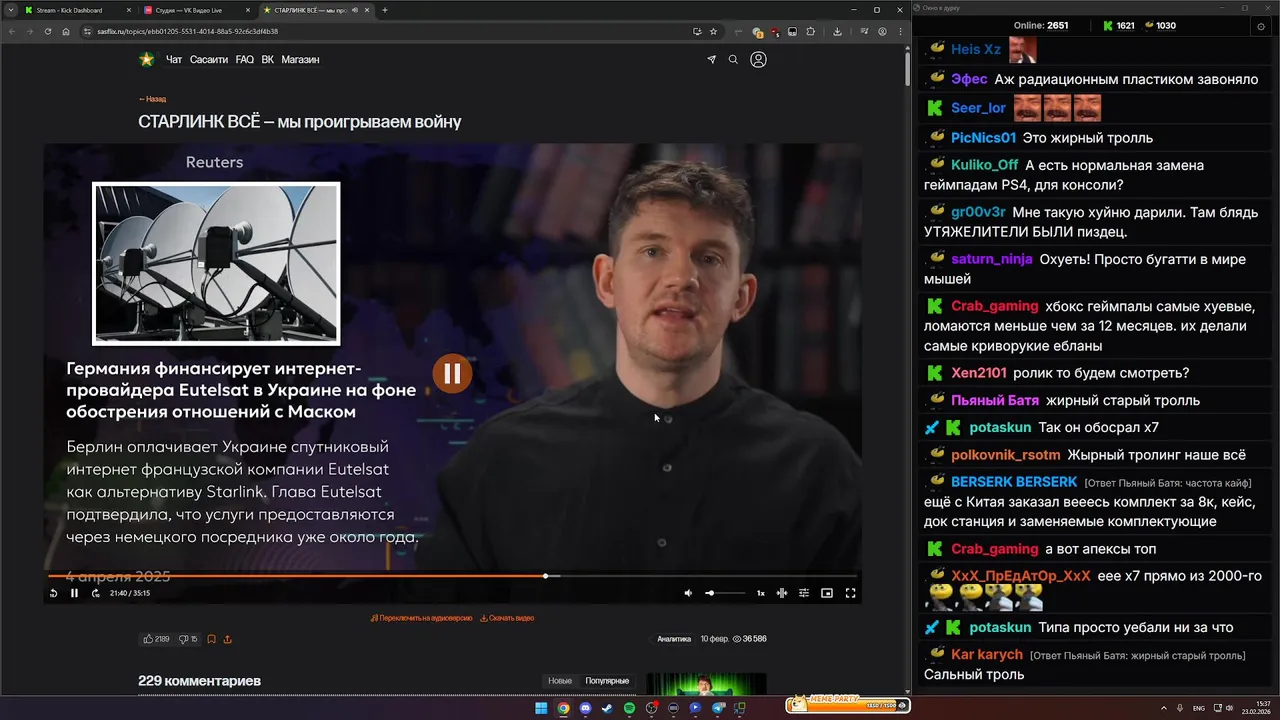
Task: Go to browser home page
Action: (x=66, y=31)
